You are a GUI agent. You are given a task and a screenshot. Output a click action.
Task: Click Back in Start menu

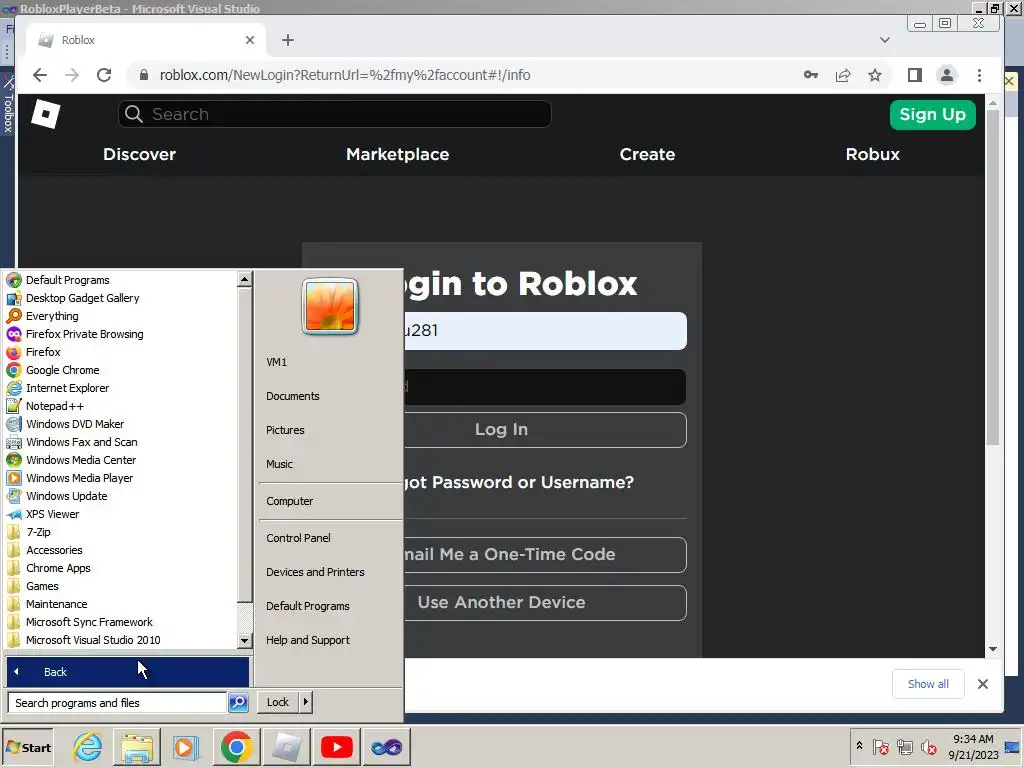tap(127, 672)
